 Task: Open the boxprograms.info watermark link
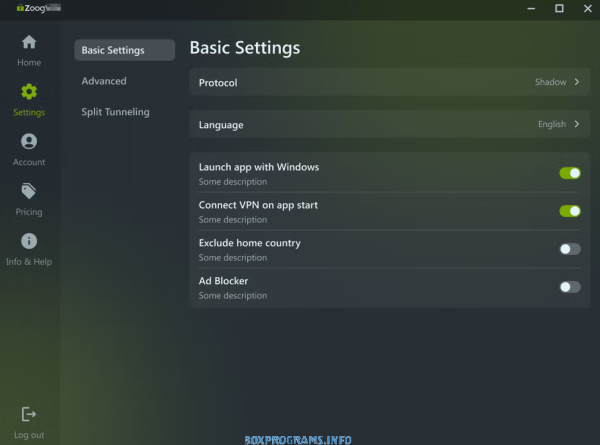coord(298,440)
